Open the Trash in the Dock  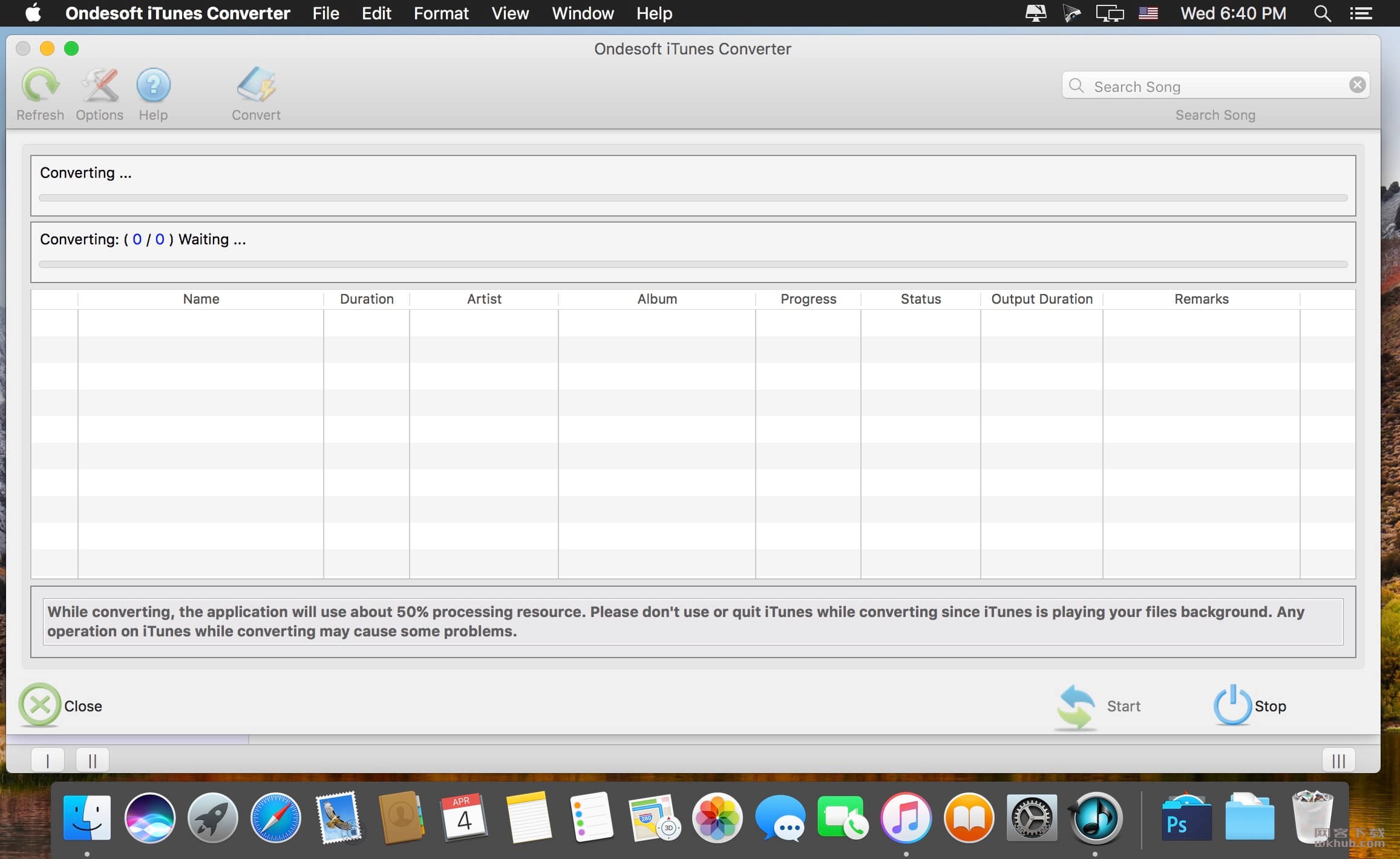1312,818
